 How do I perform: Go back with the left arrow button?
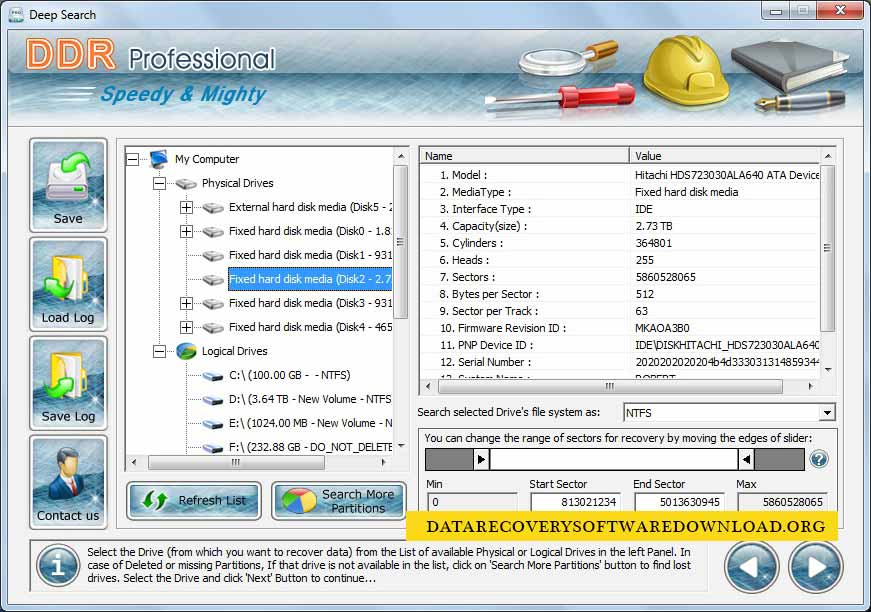click(751, 567)
